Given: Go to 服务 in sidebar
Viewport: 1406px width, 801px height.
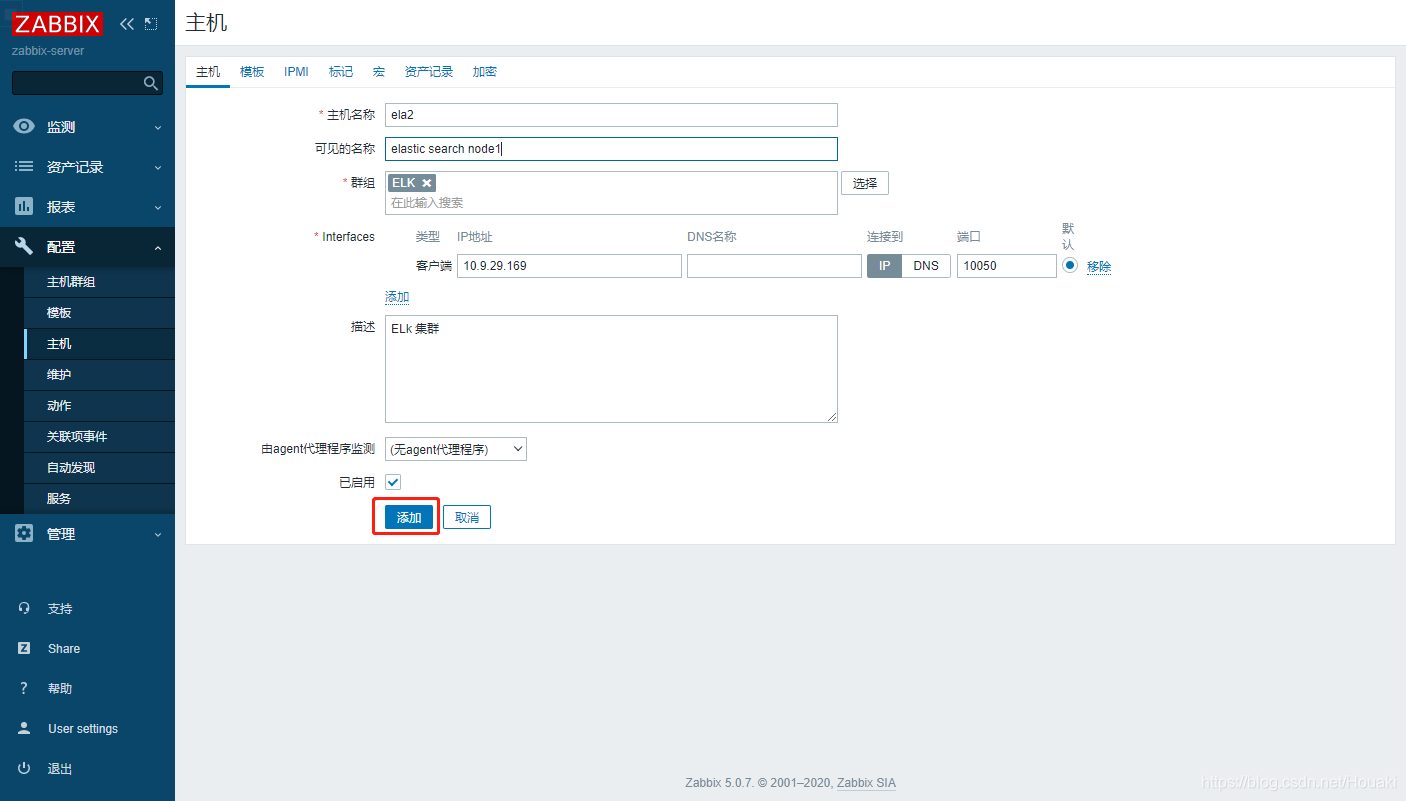Looking at the screenshot, I should (99, 499).
